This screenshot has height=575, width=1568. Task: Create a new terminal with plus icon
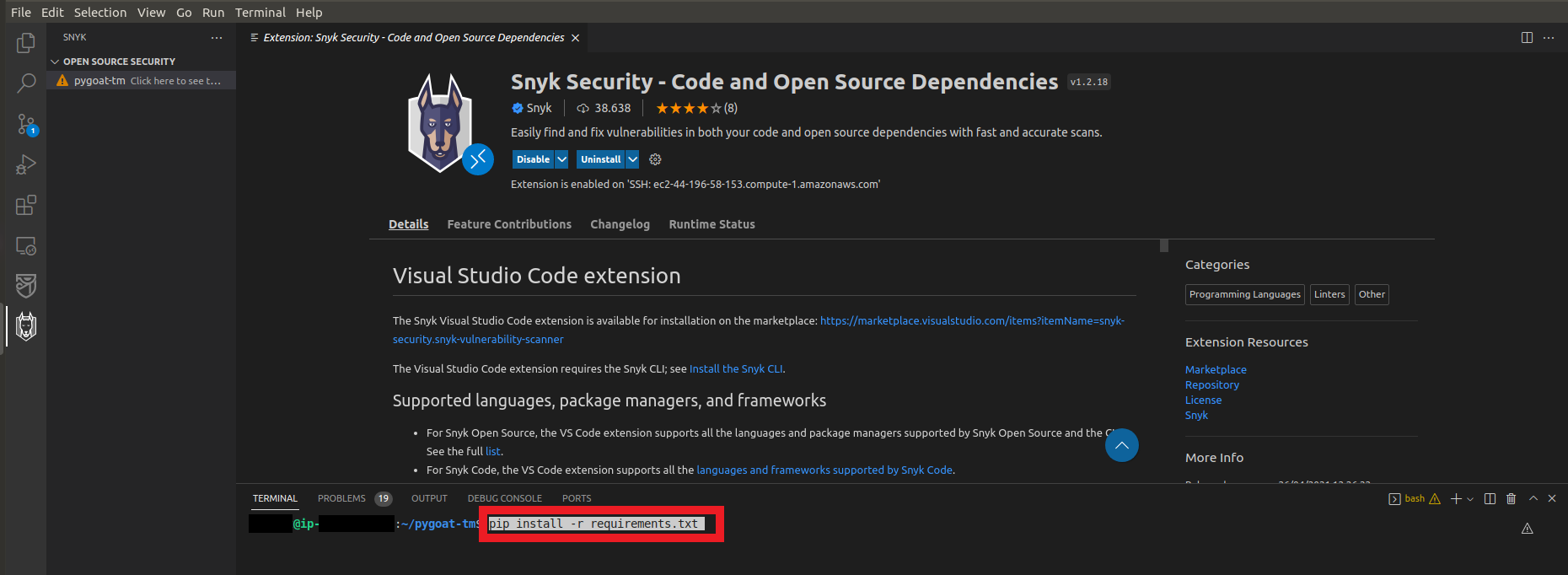[x=1456, y=498]
